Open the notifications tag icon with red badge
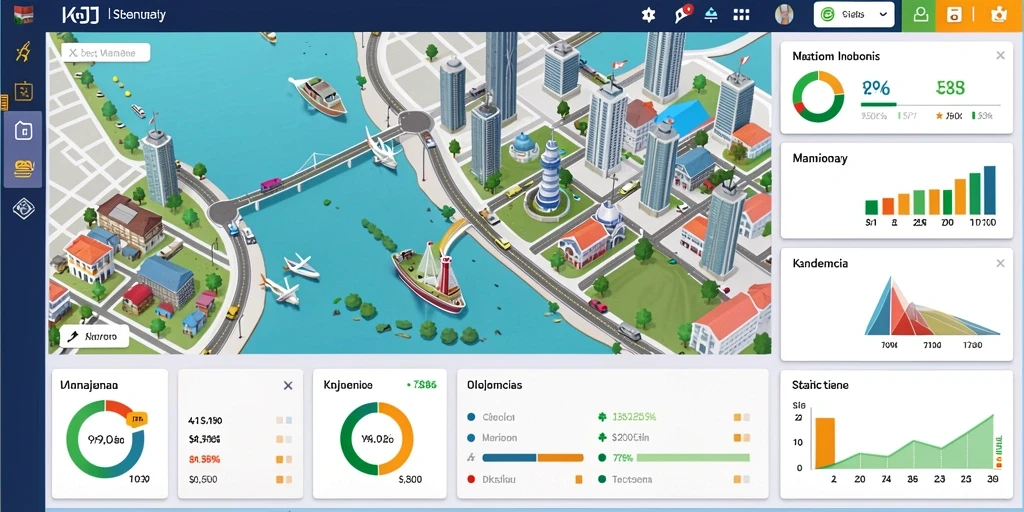Image resolution: width=1024 pixels, height=512 pixels. (682, 14)
